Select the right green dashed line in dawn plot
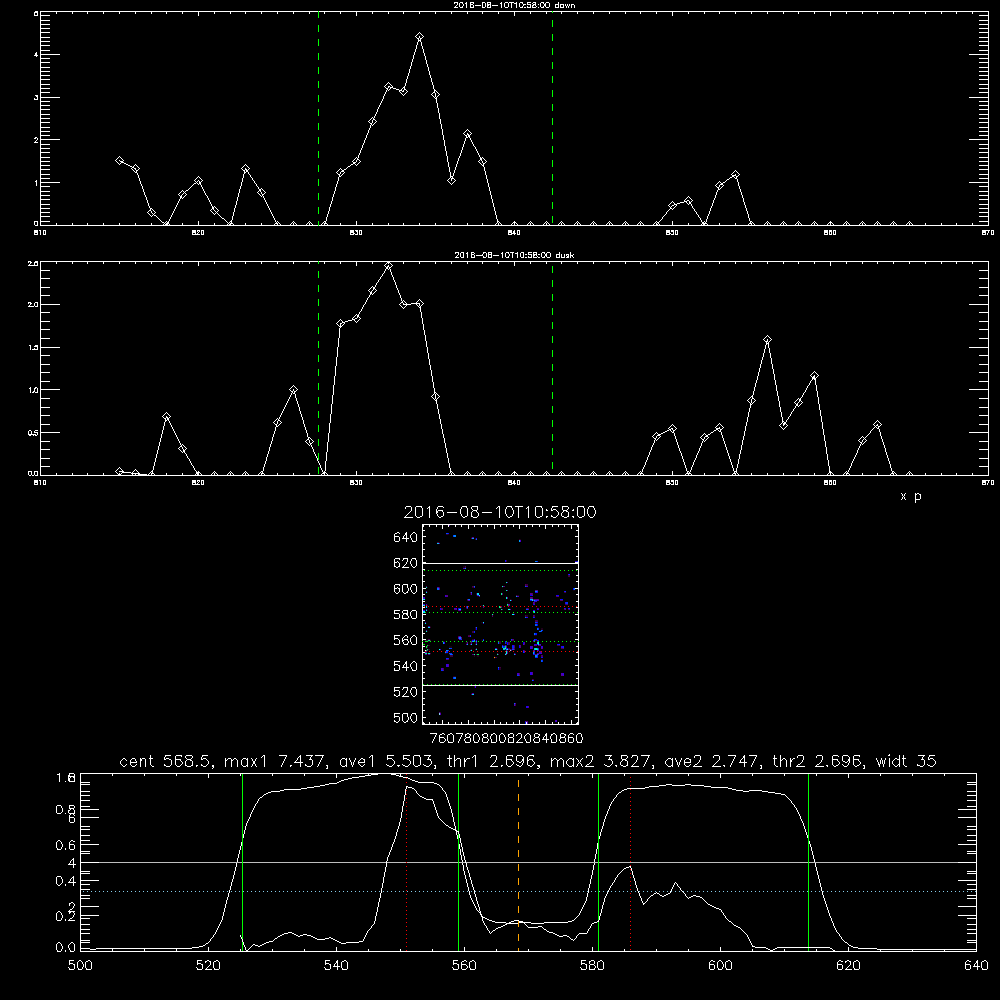1000x1000 pixels. click(x=552, y=118)
